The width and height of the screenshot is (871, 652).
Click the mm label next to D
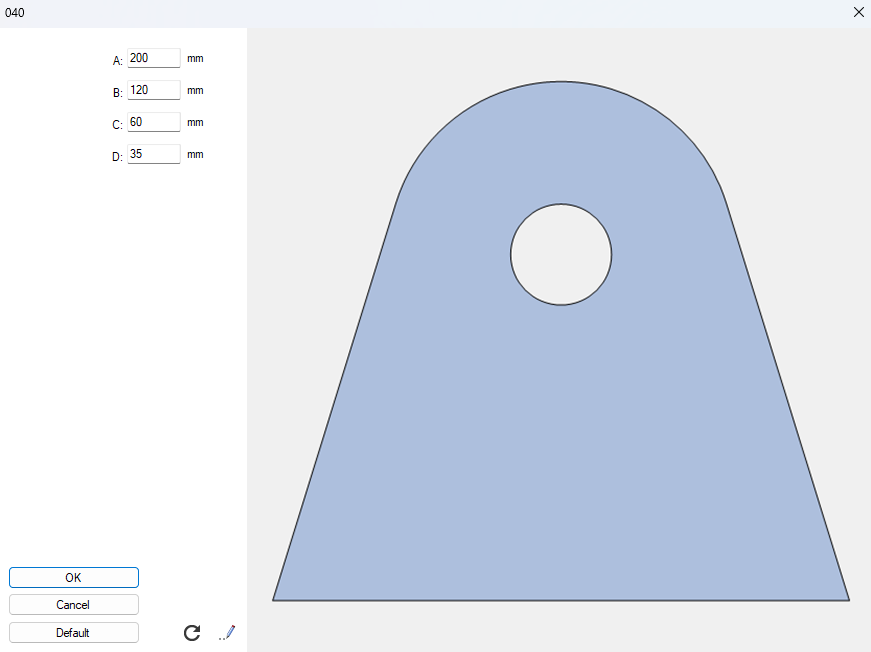point(195,154)
